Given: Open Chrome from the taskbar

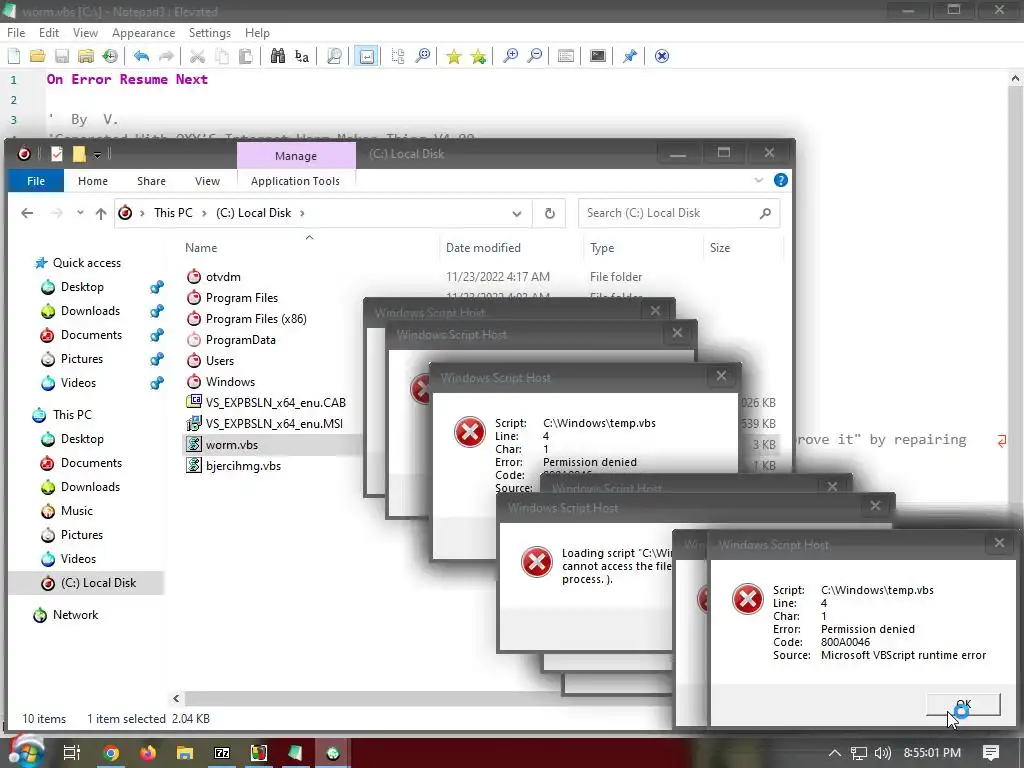Looking at the screenshot, I should (111, 753).
